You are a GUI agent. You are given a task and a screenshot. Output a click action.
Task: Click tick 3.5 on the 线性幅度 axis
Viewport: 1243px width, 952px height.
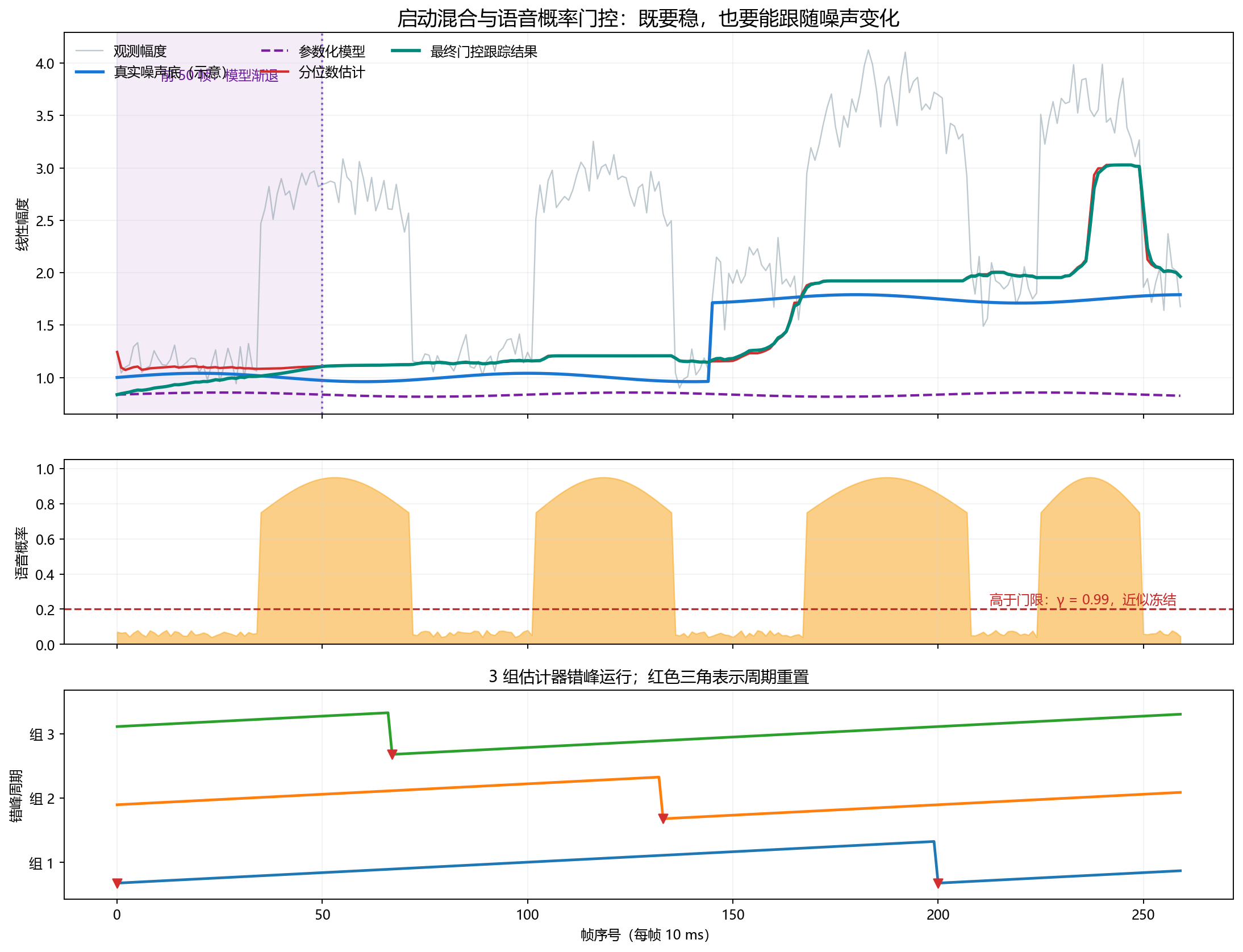[45, 116]
